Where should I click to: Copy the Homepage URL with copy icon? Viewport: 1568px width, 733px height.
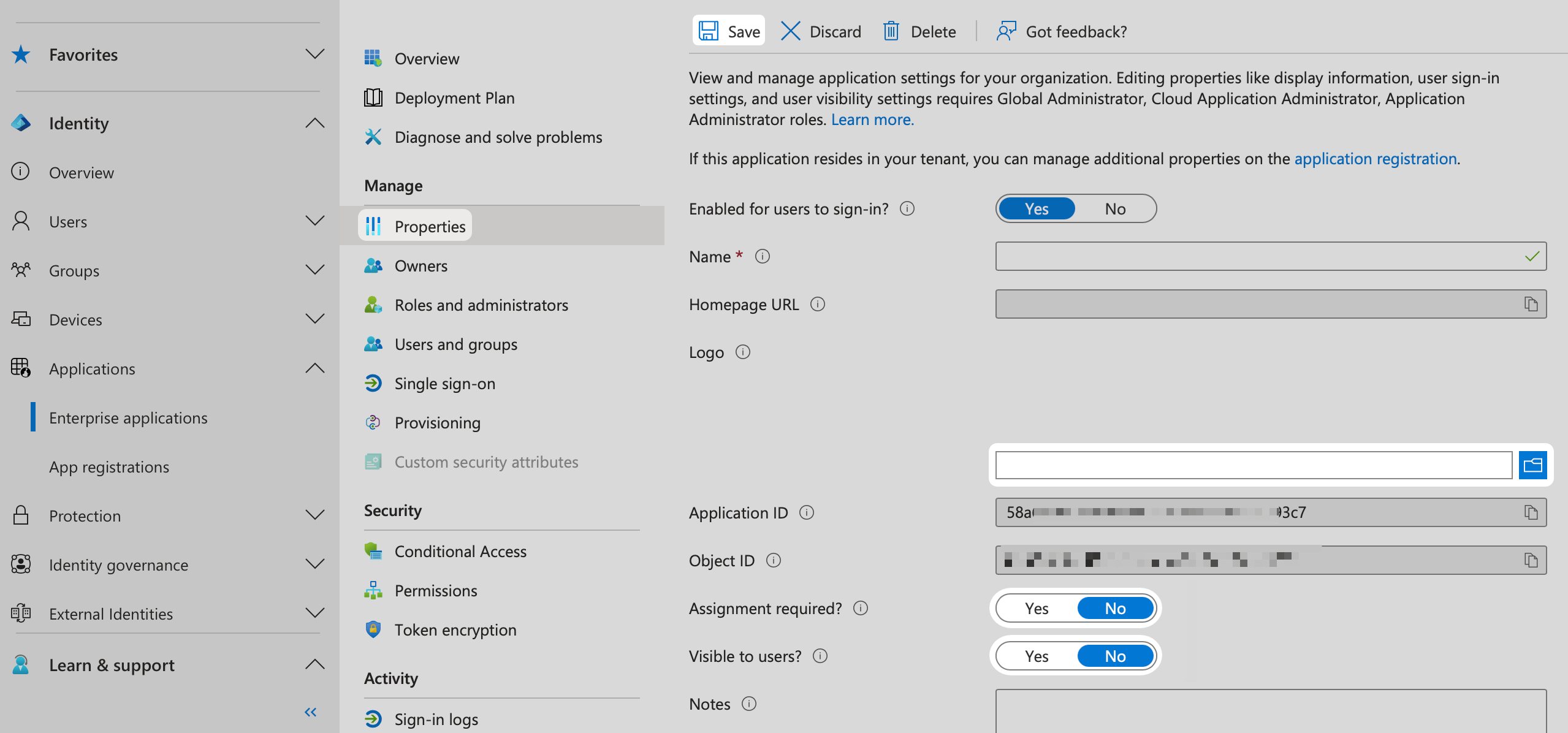1531,304
